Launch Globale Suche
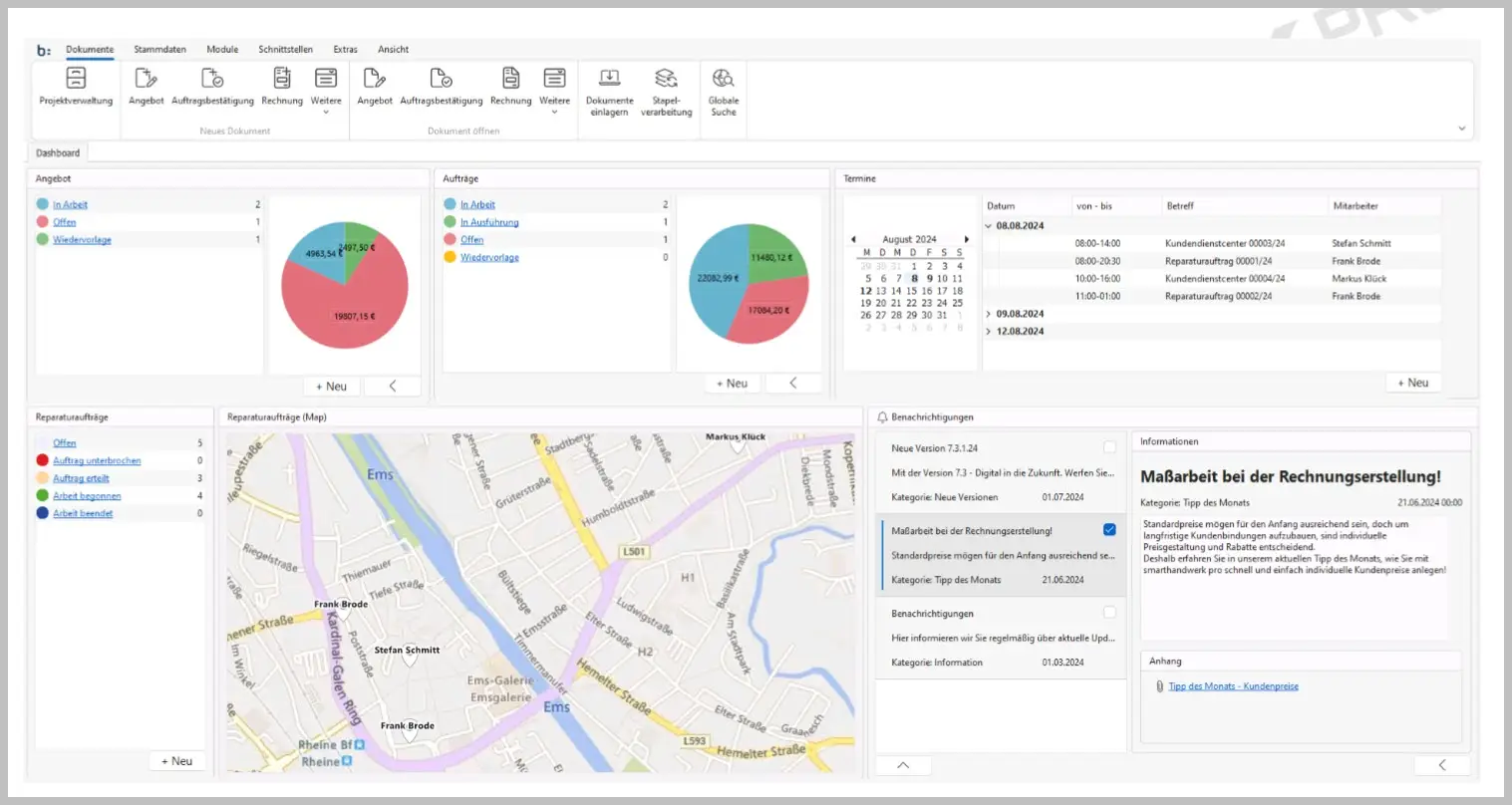Image resolution: width=1512 pixels, height=805 pixels. click(x=724, y=92)
